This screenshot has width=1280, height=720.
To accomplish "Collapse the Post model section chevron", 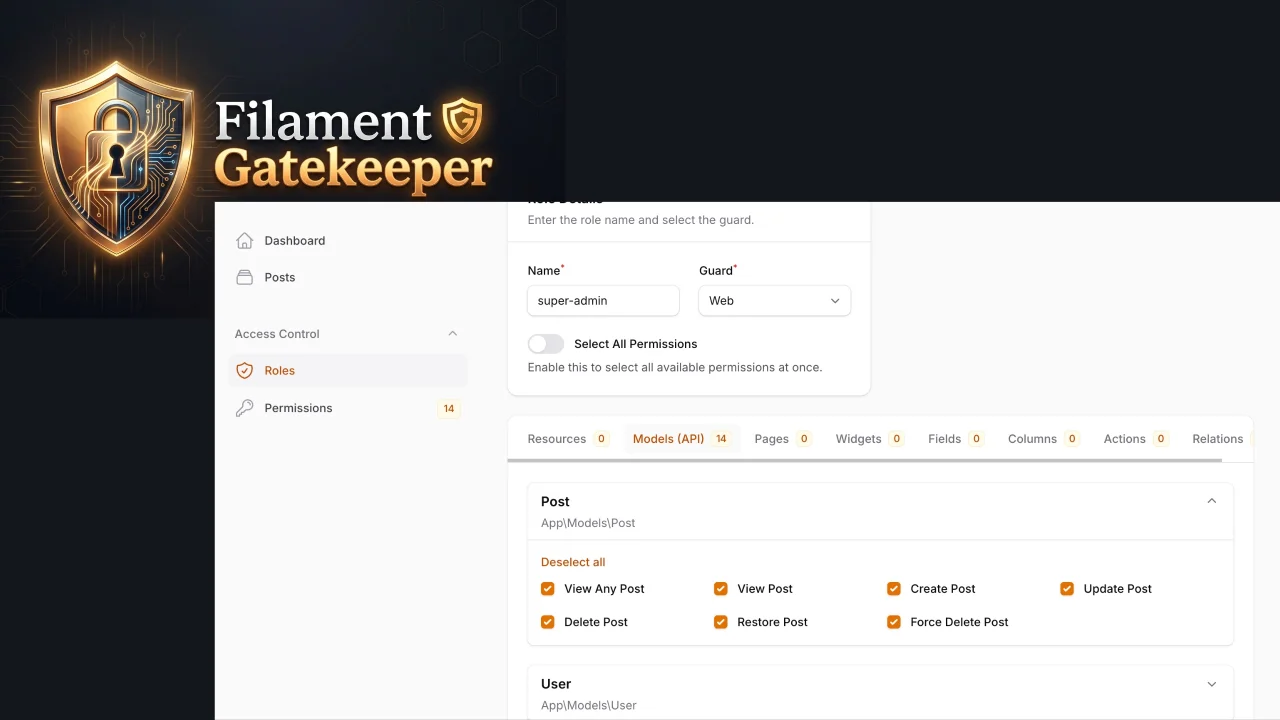I will 1212,501.
